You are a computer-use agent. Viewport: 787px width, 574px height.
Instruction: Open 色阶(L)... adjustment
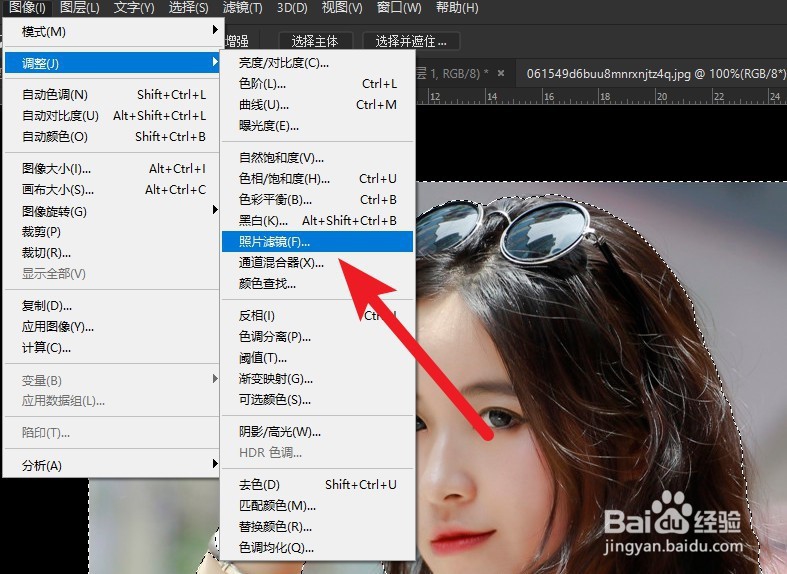click(x=317, y=84)
